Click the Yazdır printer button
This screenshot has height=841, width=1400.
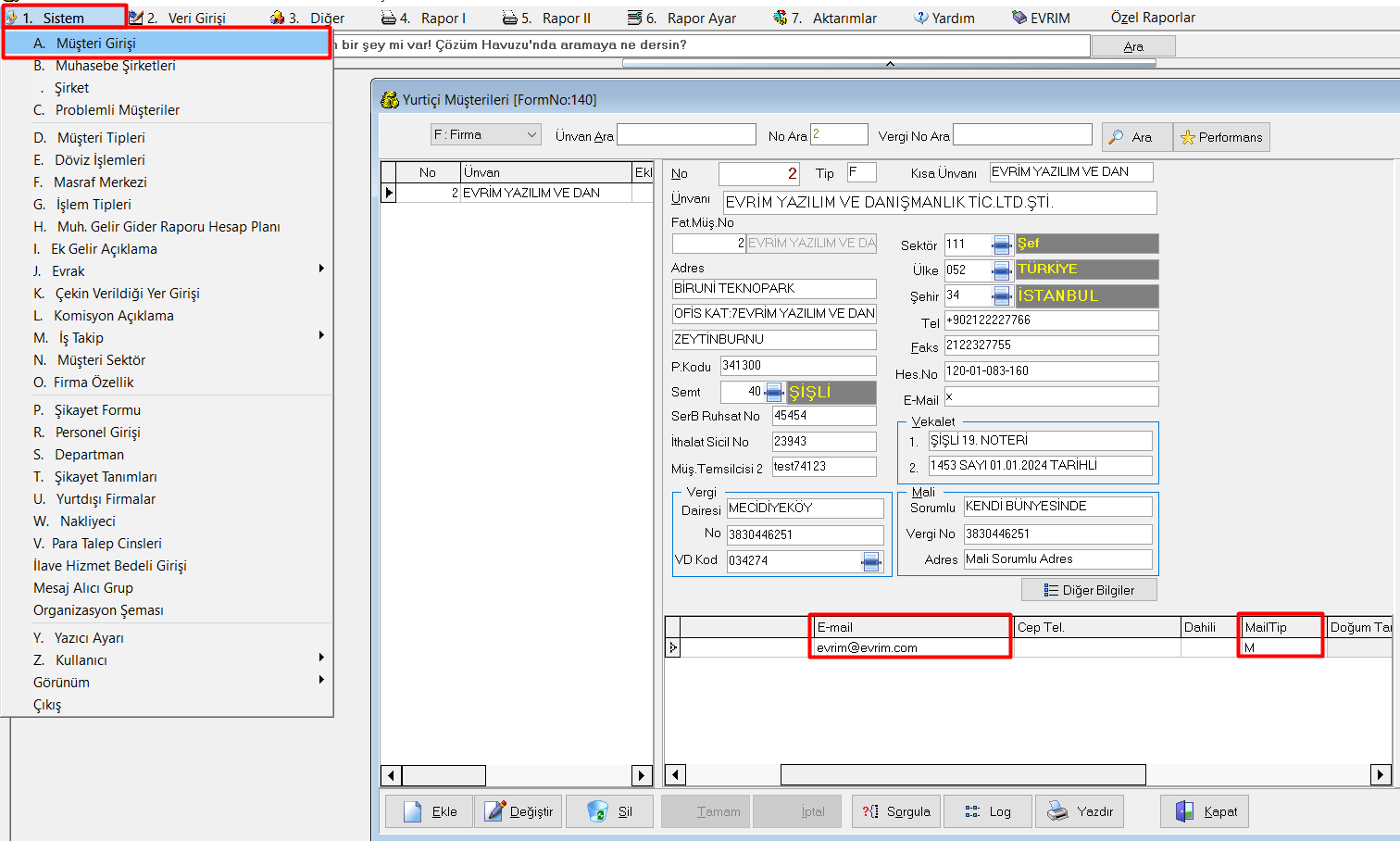pyautogui.click(x=1079, y=811)
